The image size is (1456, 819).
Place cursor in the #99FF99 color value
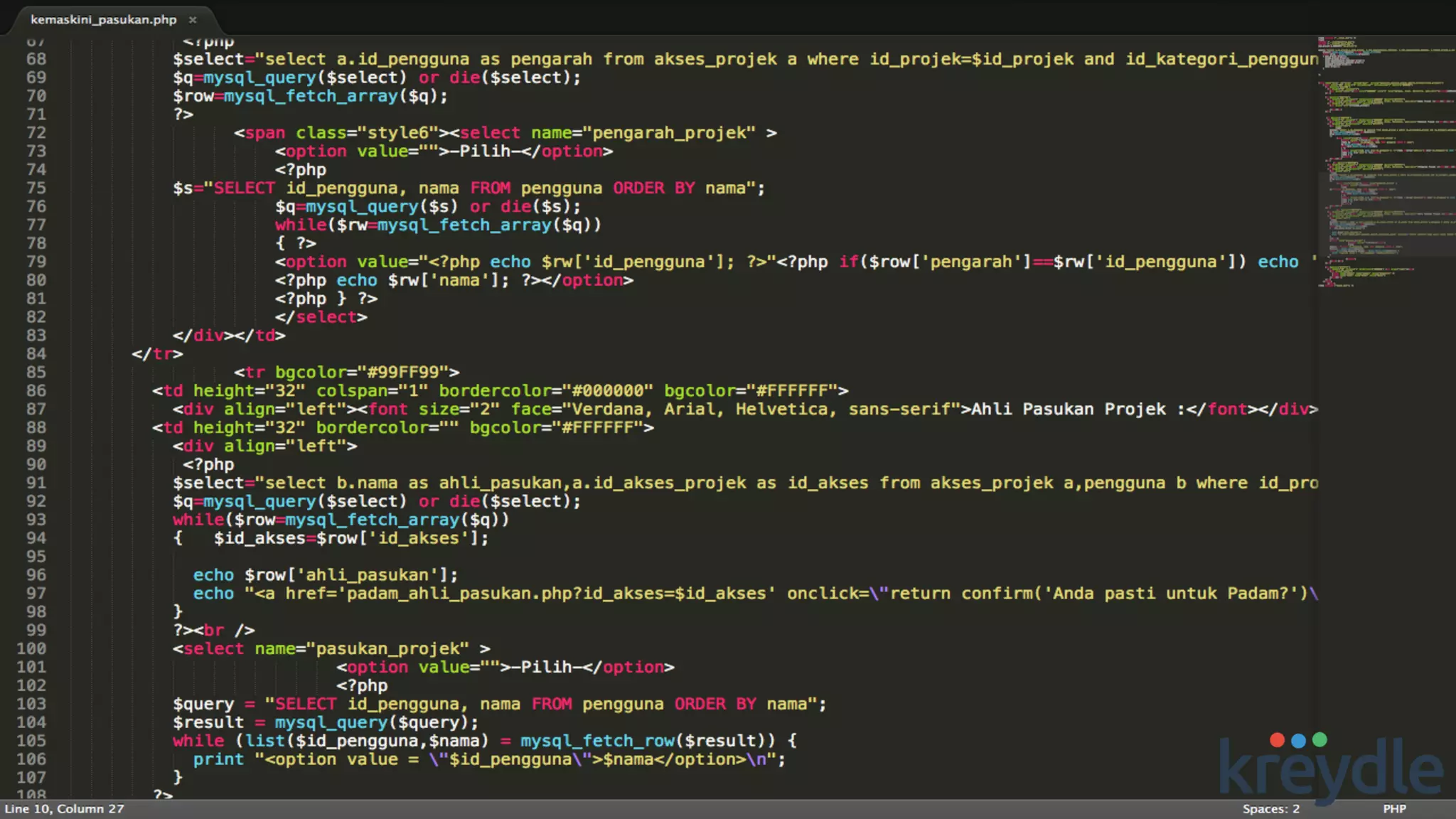(x=403, y=373)
